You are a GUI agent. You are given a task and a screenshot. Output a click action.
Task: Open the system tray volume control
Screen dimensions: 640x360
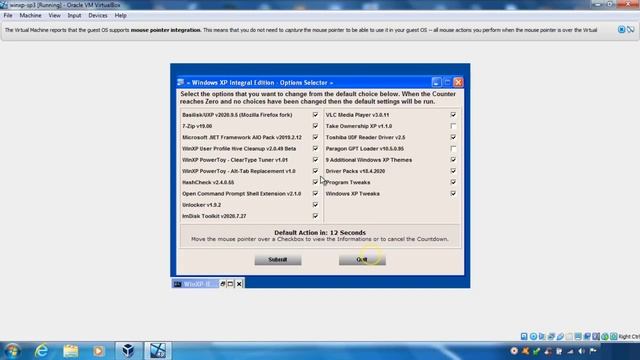[x=581, y=351]
